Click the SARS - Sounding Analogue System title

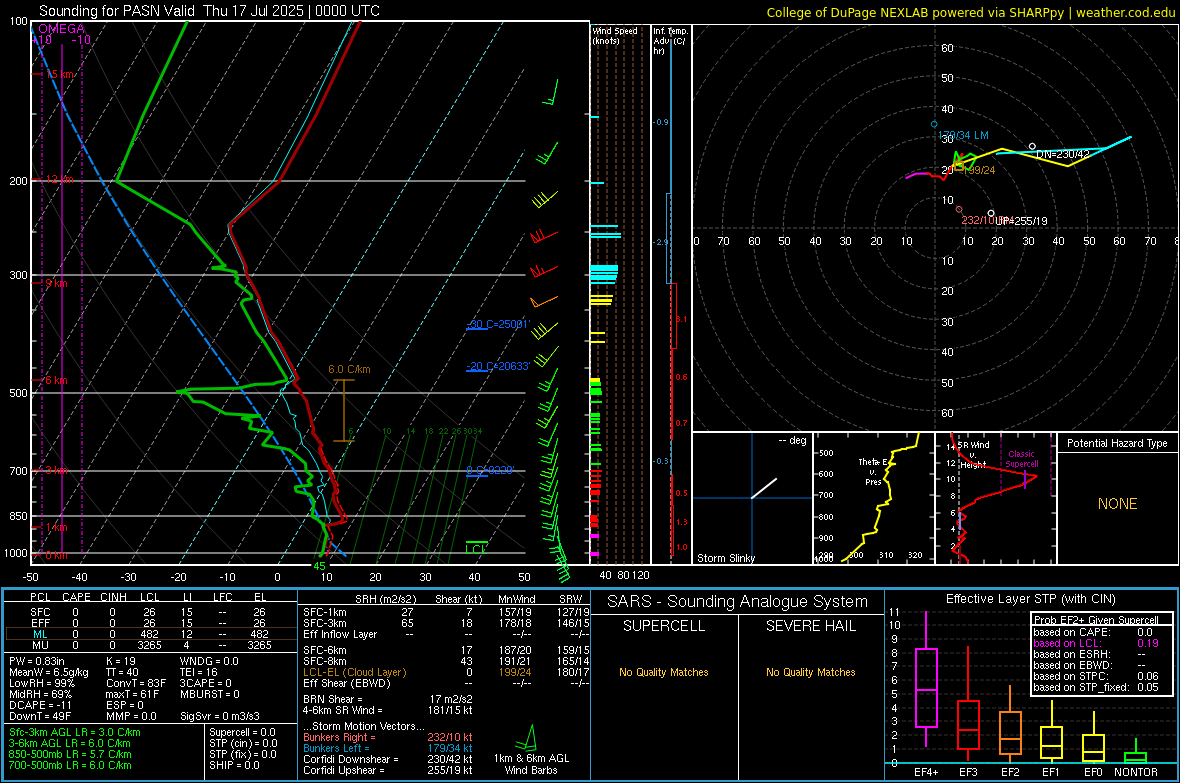[738, 602]
